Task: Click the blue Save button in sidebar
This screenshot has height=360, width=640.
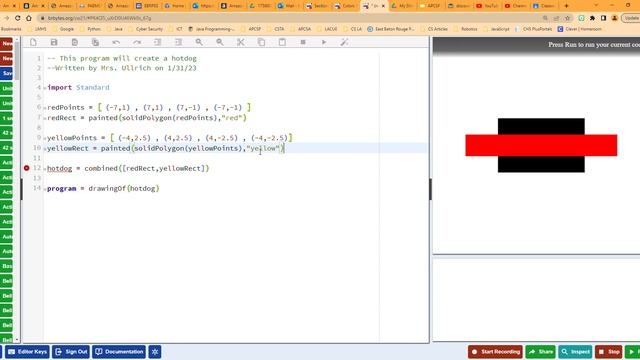Action: pyautogui.click(x=7, y=73)
